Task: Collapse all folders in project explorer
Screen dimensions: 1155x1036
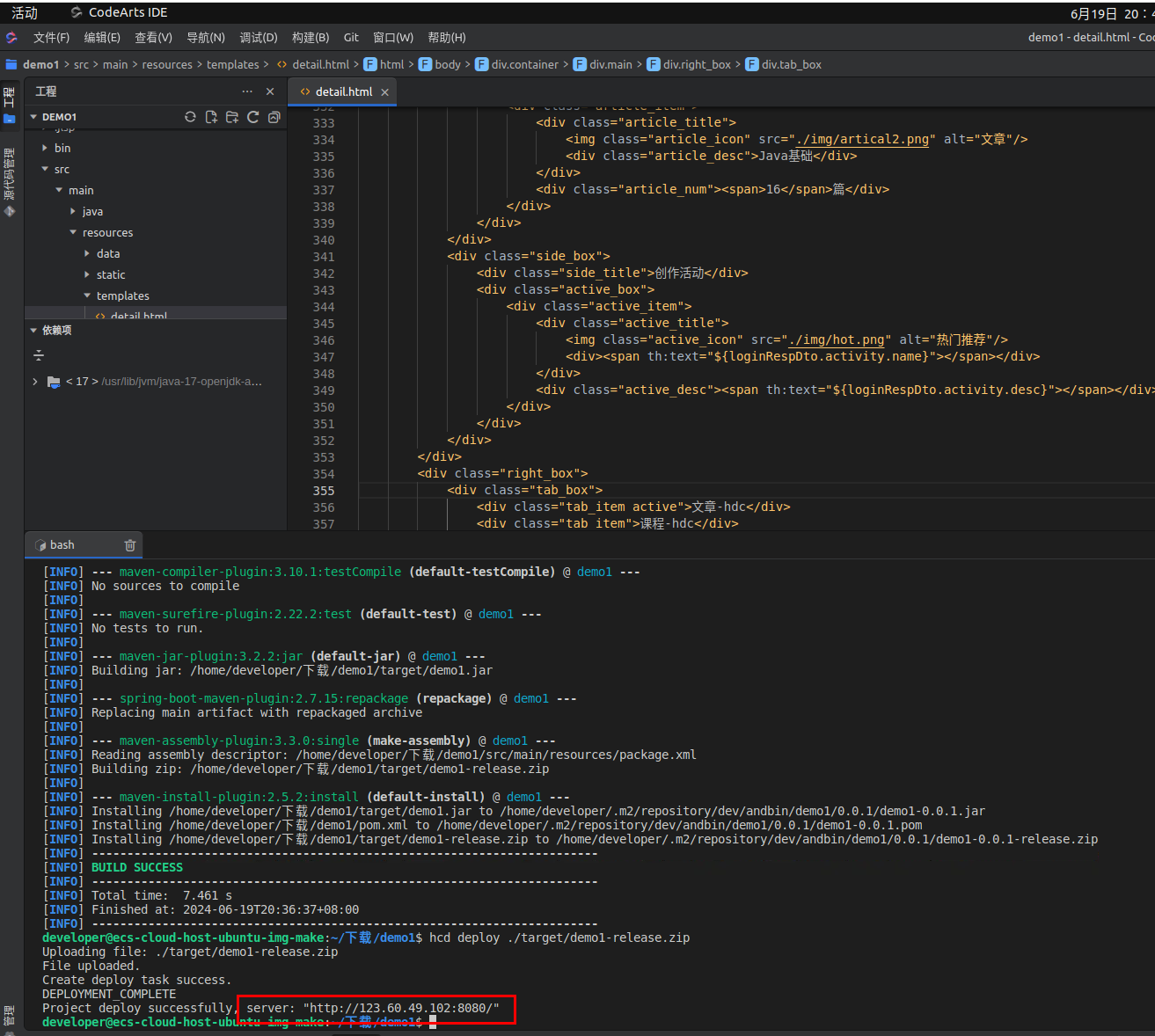Action: pyautogui.click(x=274, y=117)
